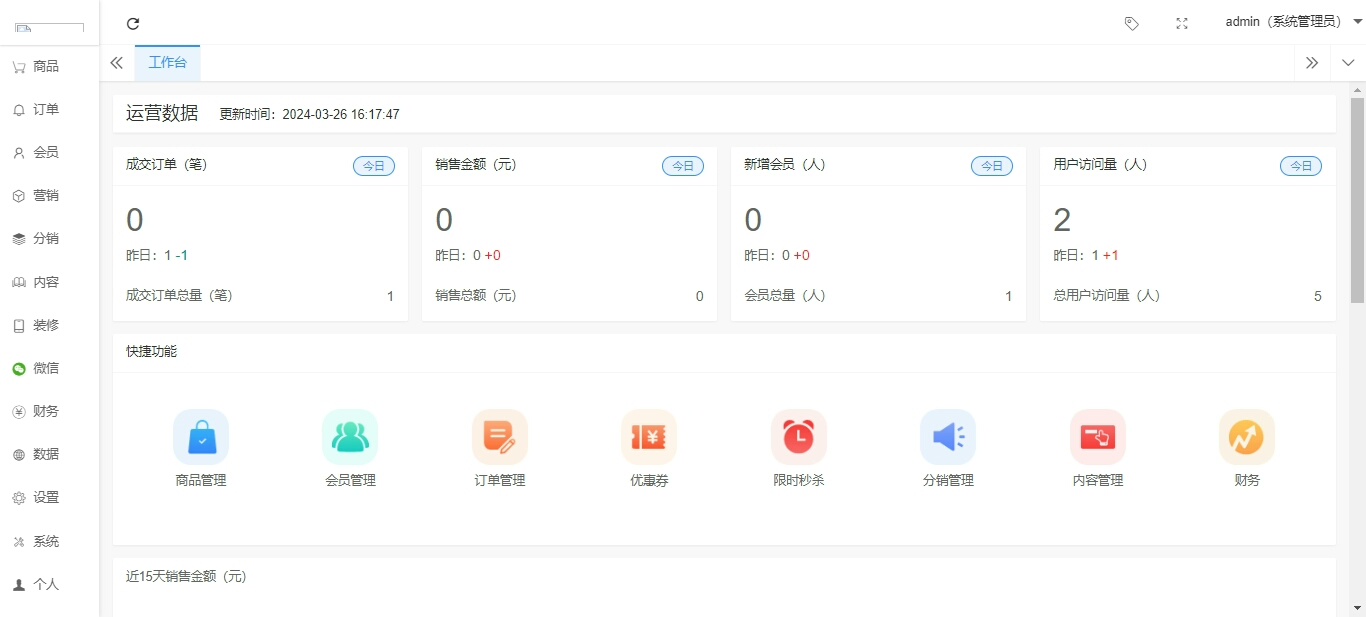Click the 会员管理 people icon

point(350,437)
